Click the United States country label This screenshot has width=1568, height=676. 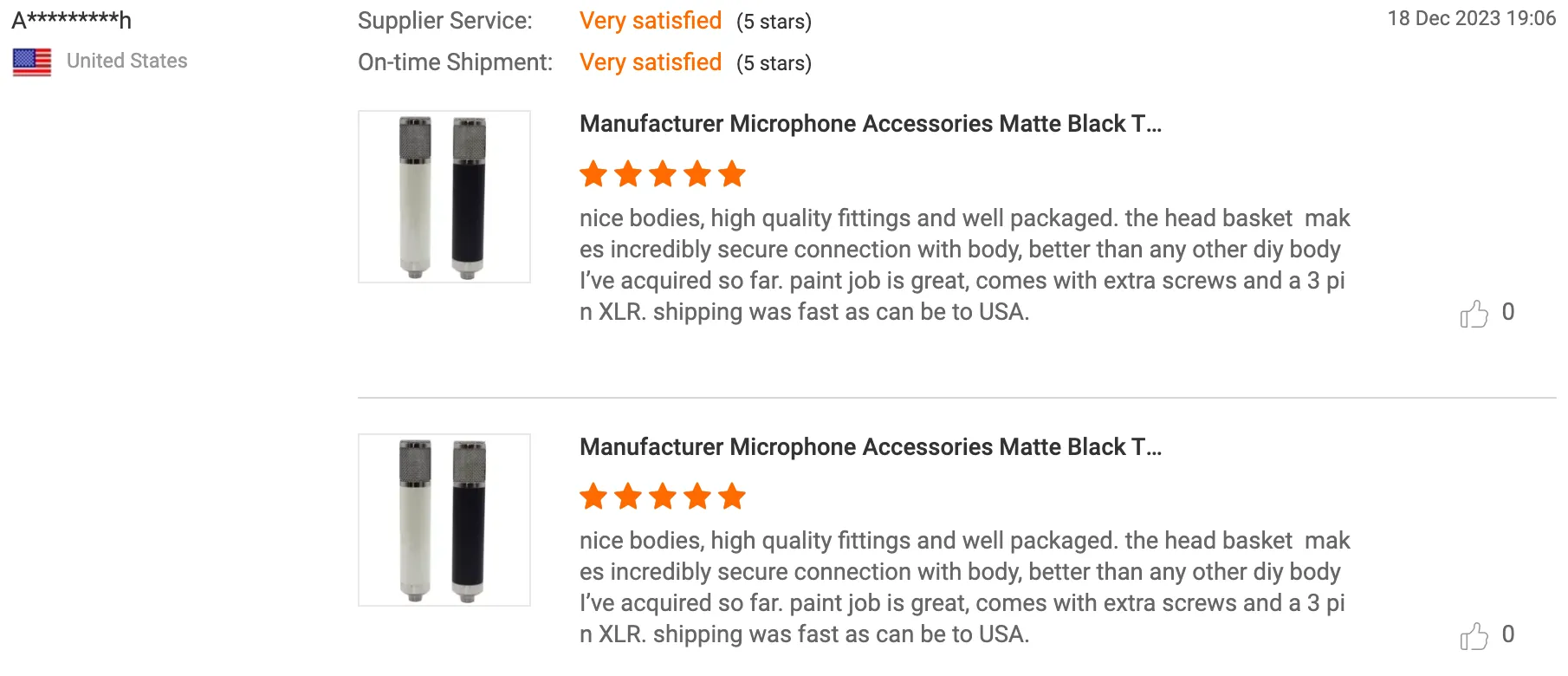(126, 61)
